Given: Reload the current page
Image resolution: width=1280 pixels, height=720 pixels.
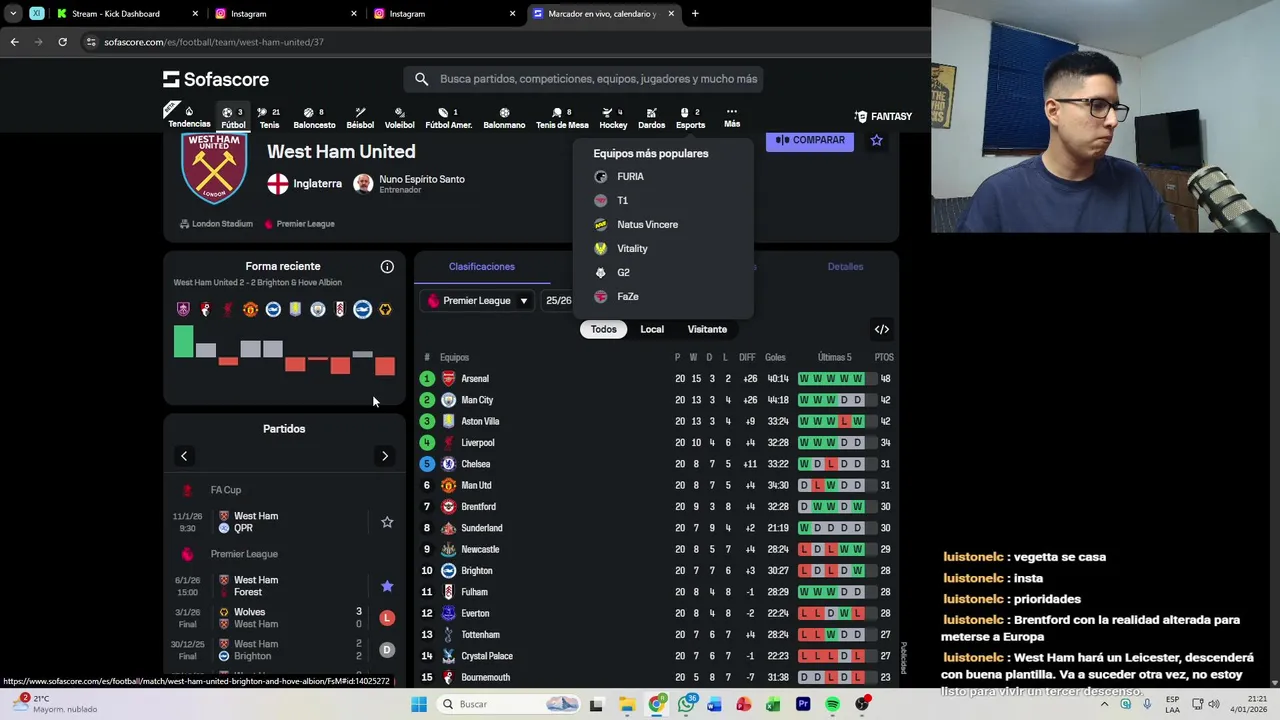Looking at the screenshot, I should coord(62,42).
